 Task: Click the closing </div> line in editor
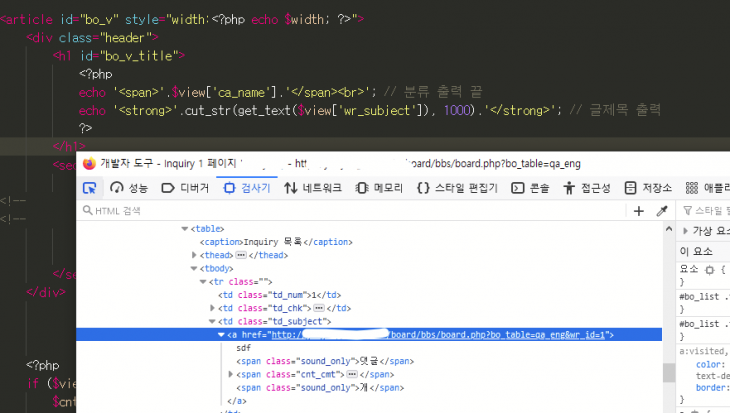[x=46, y=292]
